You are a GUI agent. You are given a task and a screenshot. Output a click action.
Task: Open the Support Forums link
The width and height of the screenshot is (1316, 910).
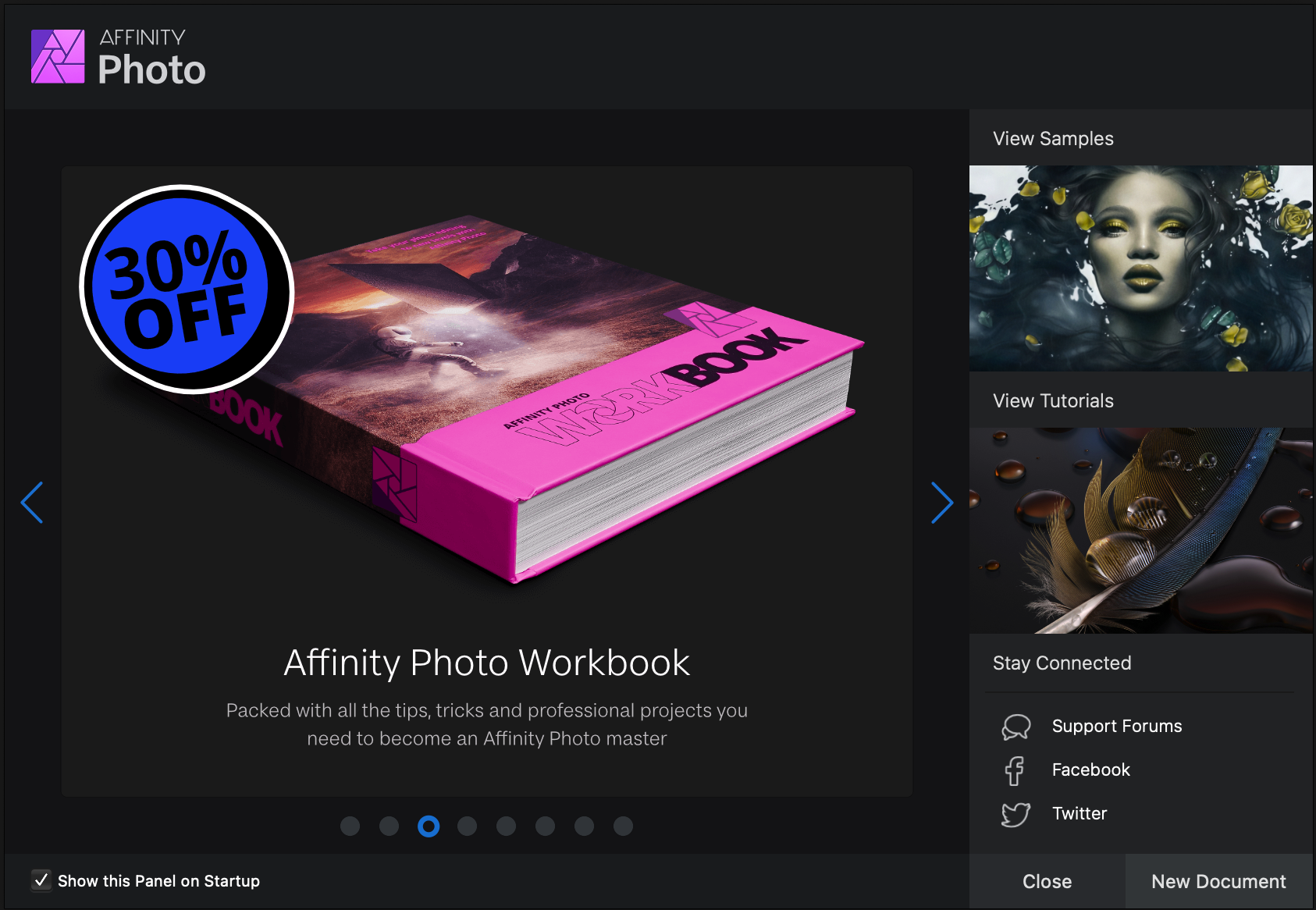click(x=1117, y=727)
